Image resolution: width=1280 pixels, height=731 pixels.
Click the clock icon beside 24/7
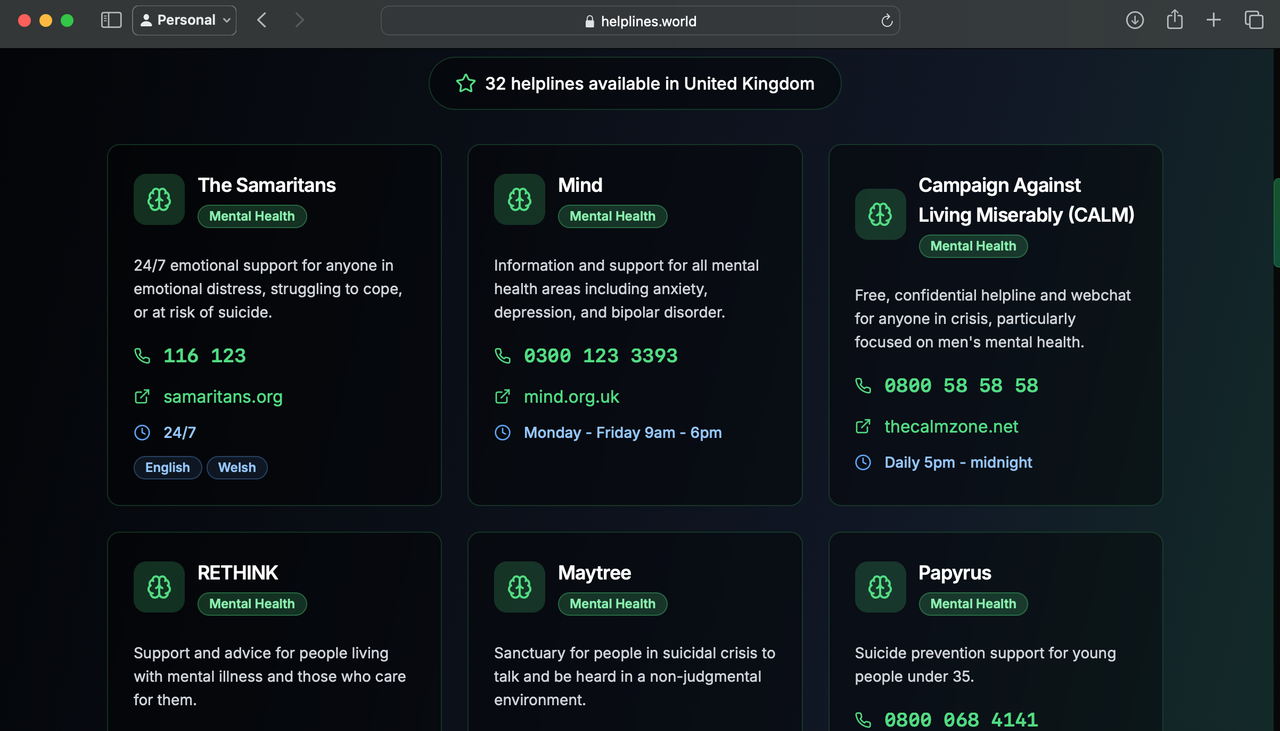[142, 433]
